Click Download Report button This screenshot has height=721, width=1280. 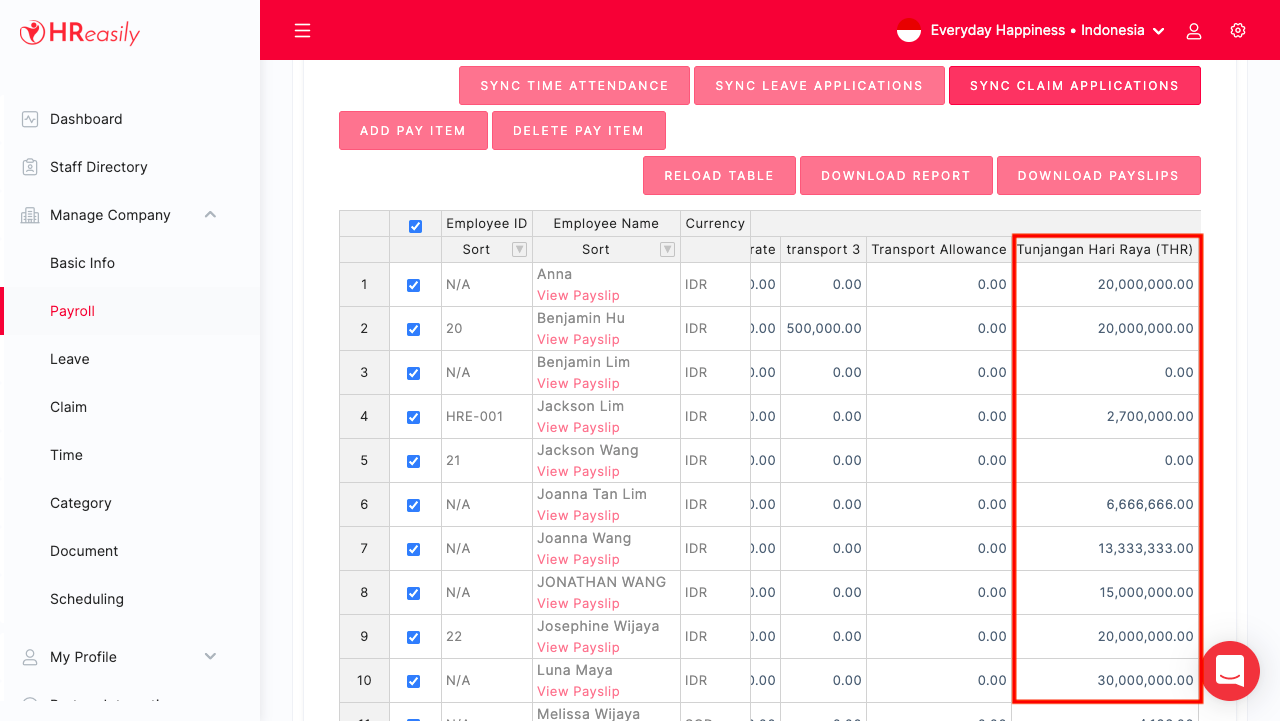tap(896, 176)
